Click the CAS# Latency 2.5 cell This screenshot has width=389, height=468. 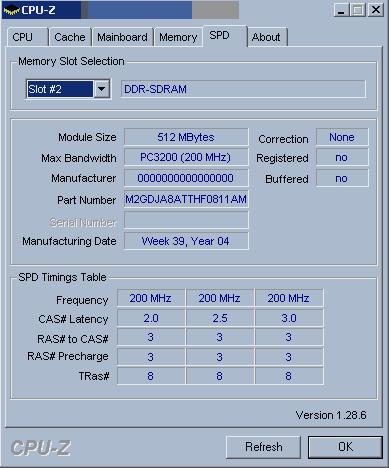pyautogui.click(x=220, y=318)
